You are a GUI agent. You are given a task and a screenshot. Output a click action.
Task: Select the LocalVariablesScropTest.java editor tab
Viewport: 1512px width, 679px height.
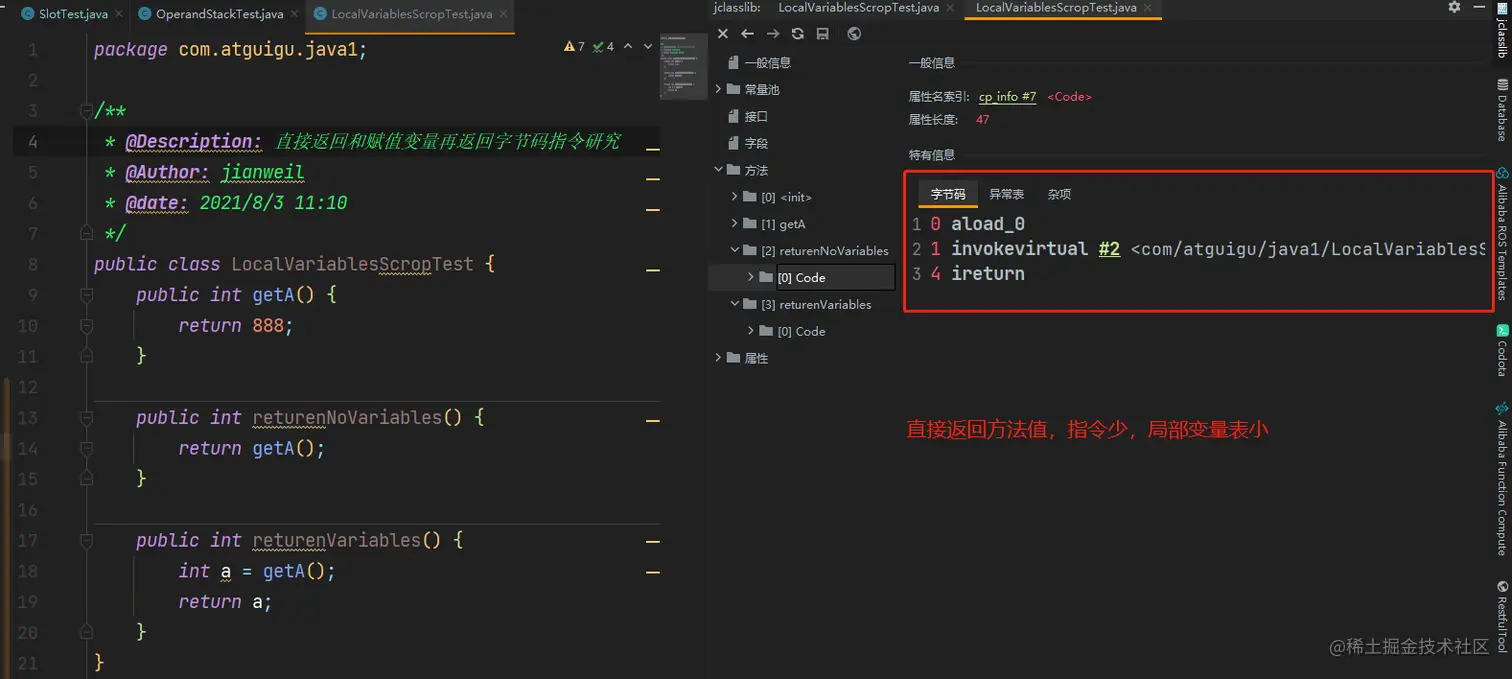[x=411, y=14]
